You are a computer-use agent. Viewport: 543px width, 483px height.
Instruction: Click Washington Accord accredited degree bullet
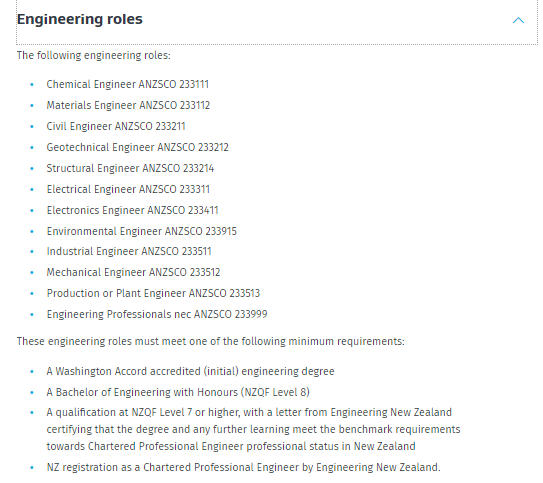[190, 372]
